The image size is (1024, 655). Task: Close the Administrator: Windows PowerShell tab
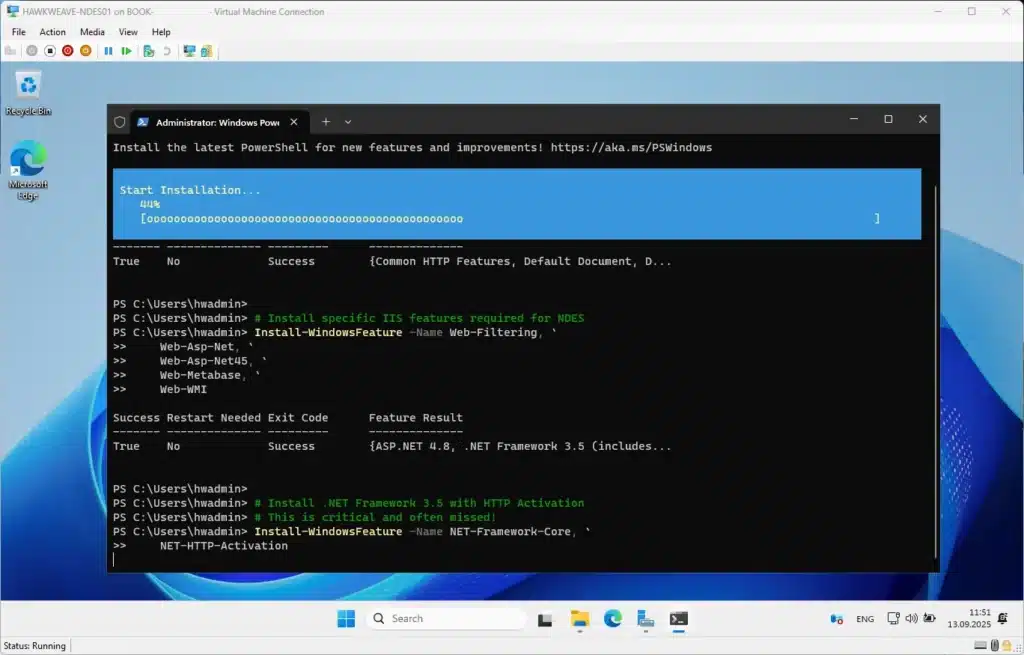[x=294, y=122]
